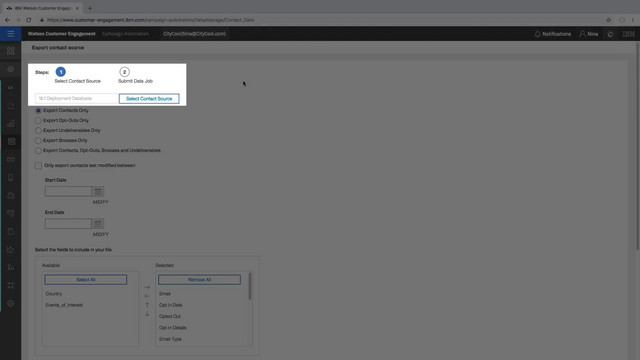Open Start Date calendar picker
The height and width of the screenshot is (360, 640).
[x=98, y=191]
